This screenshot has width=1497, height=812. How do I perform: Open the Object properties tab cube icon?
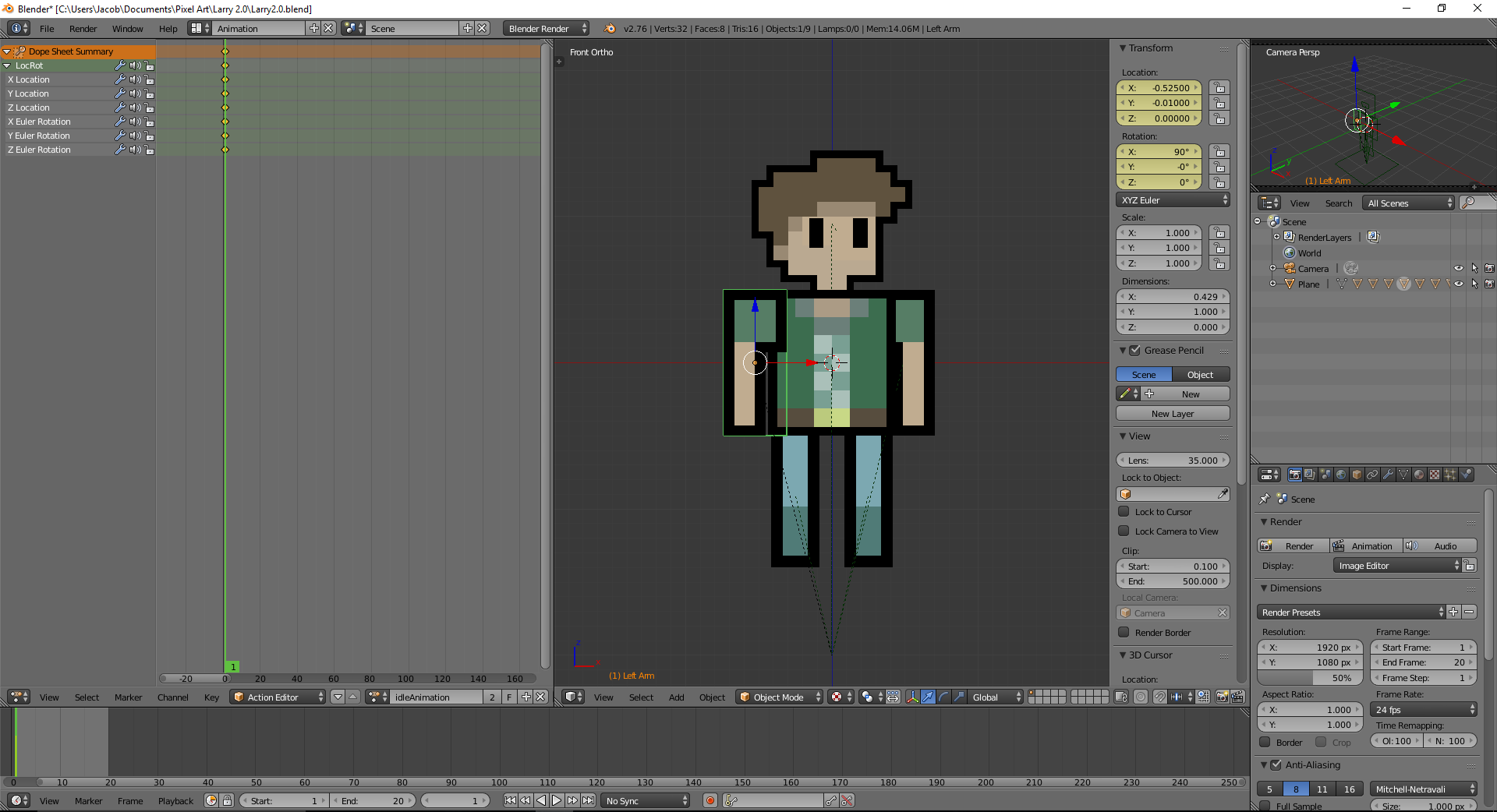[1357, 475]
